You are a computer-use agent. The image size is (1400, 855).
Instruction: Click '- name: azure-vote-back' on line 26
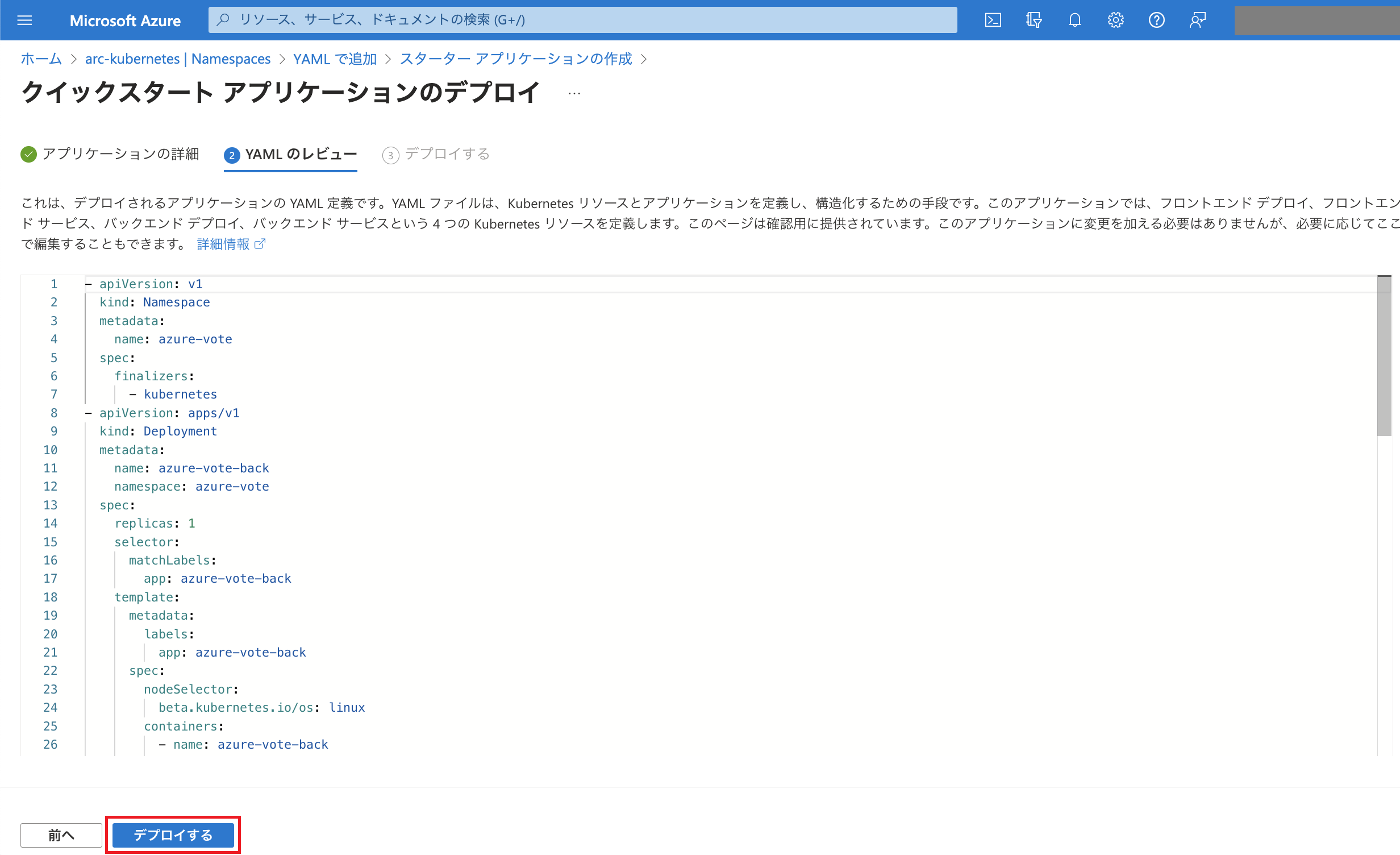tap(243, 745)
